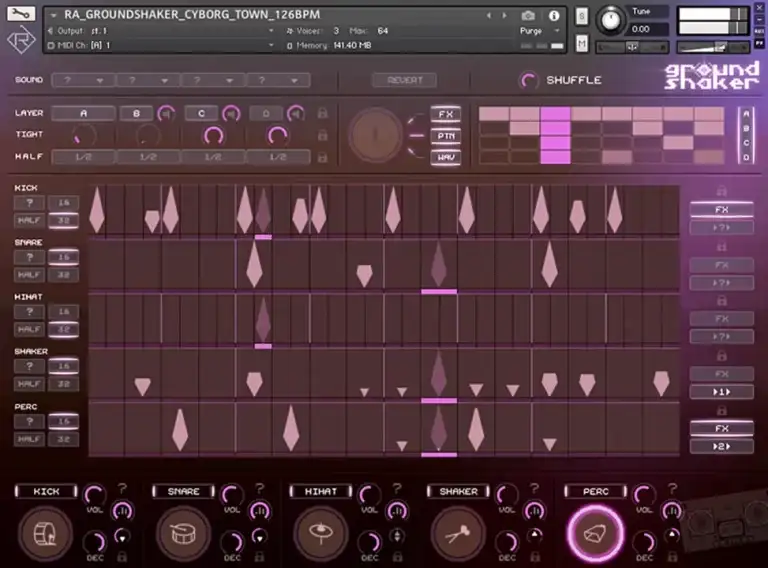The width and height of the screenshot is (768, 568).
Task: Adjust the Kick VOL knob
Action: tap(95, 495)
